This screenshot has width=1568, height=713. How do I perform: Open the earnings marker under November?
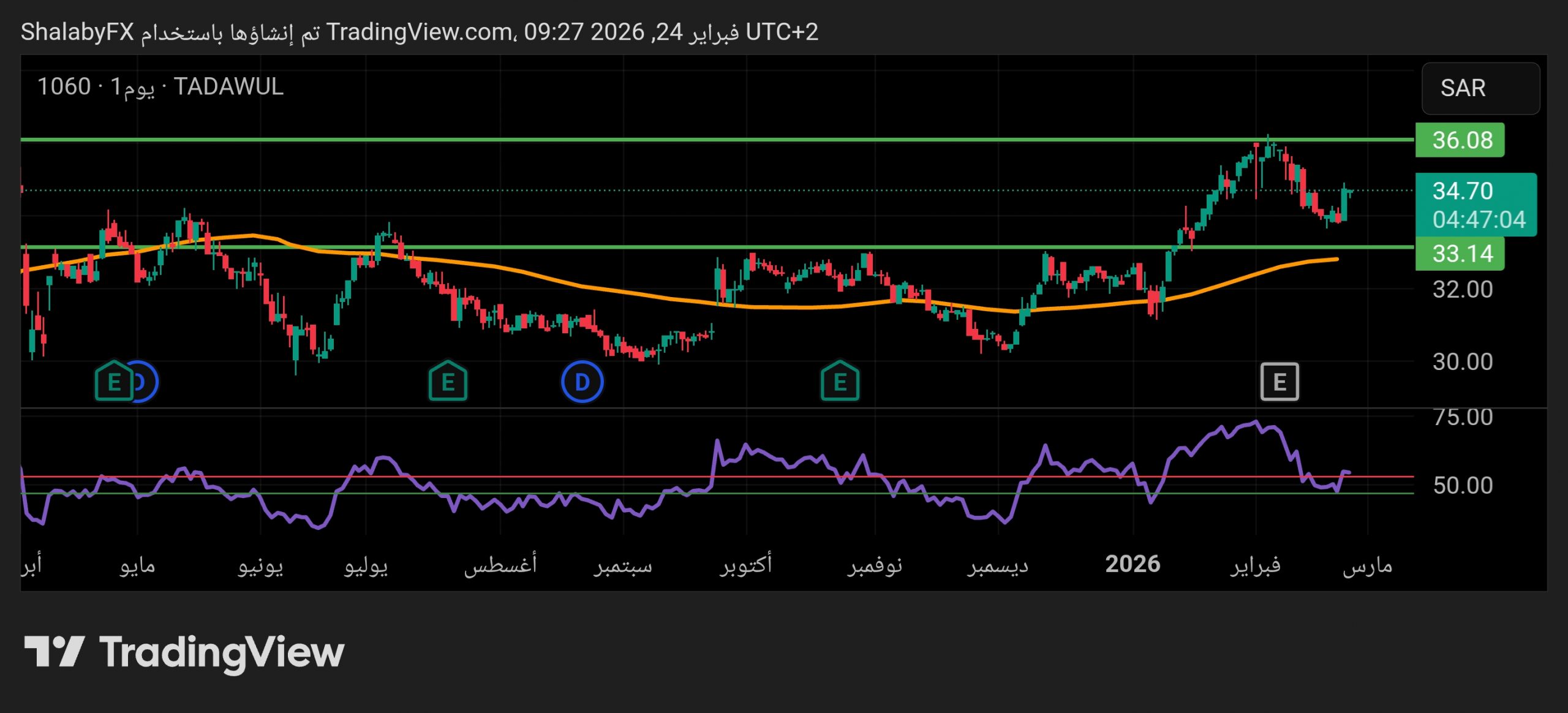[839, 381]
